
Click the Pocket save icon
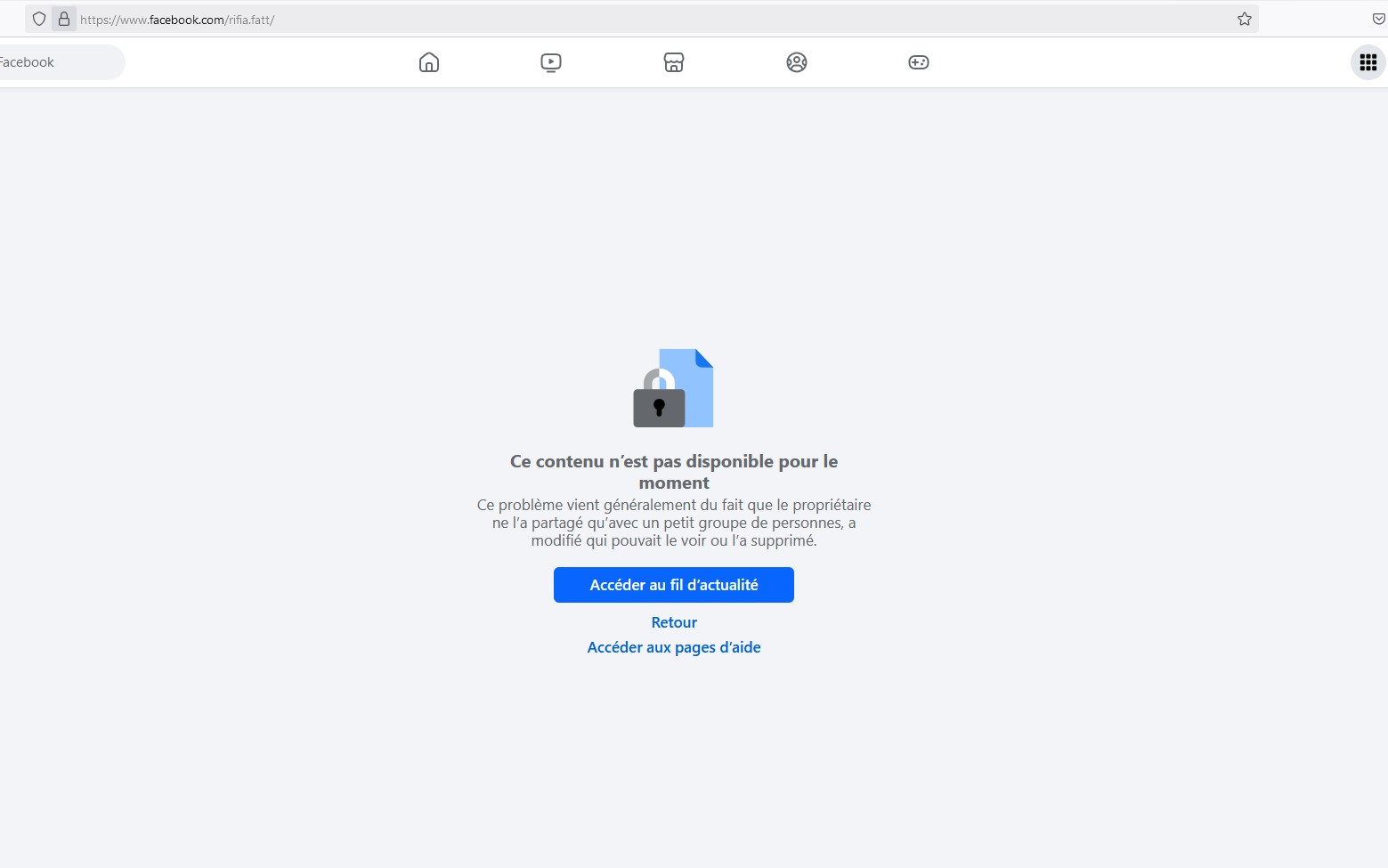coord(1377,19)
